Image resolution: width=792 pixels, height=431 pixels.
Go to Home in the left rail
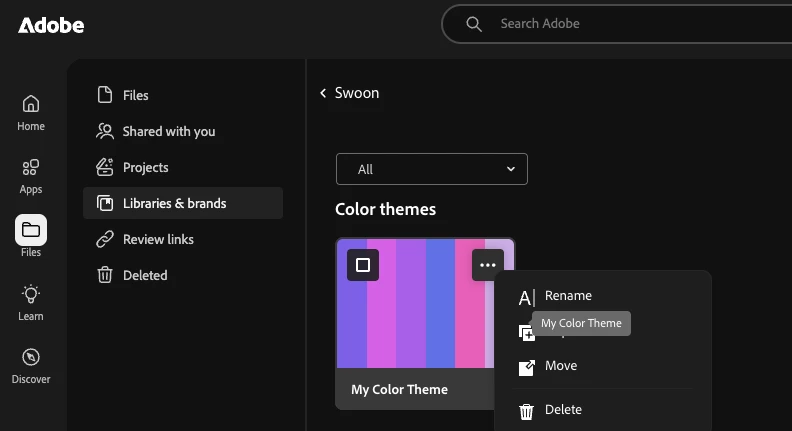point(31,113)
